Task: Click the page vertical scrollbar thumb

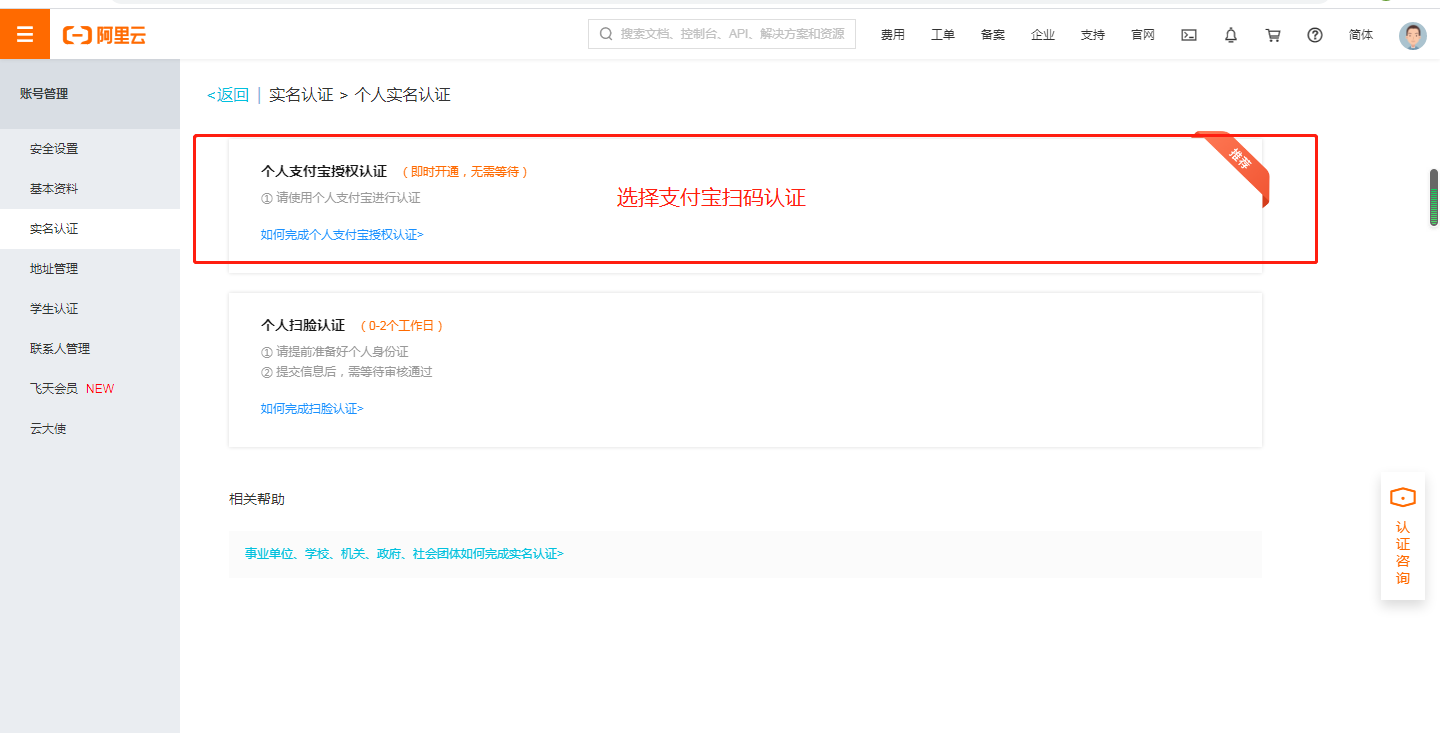Action: [1434, 198]
